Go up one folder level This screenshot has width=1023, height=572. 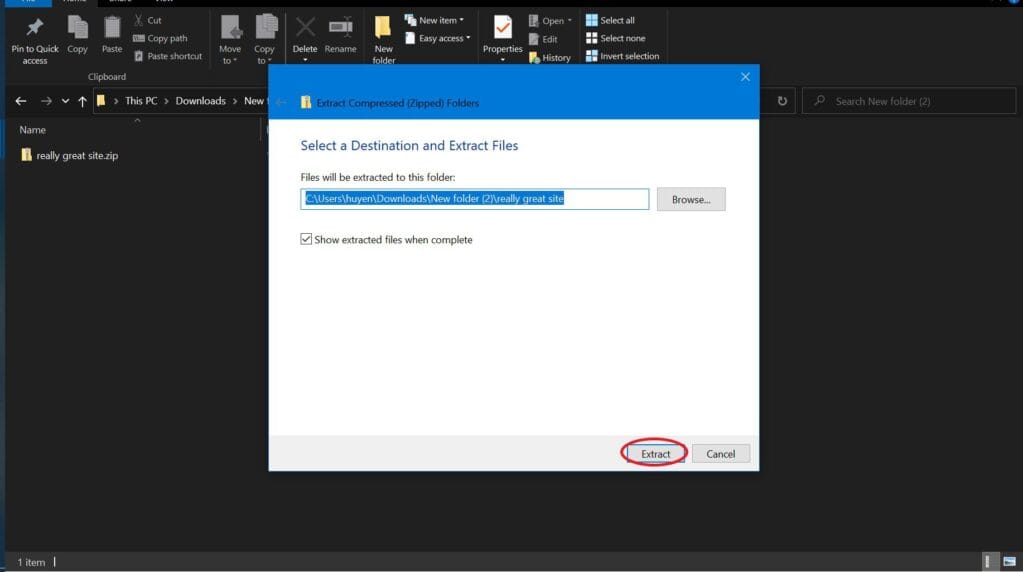(x=82, y=101)
